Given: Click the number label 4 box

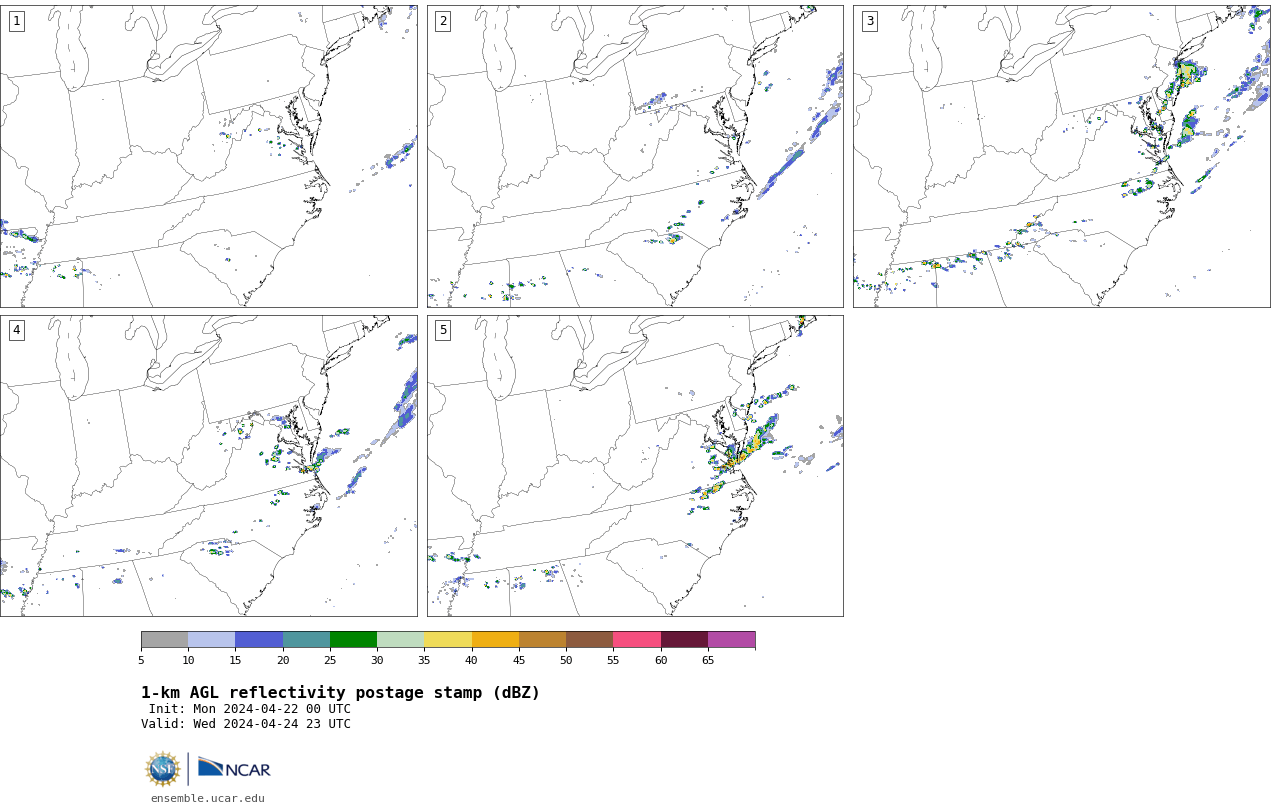Looking at the screenshot, I should tap(17, 330).
